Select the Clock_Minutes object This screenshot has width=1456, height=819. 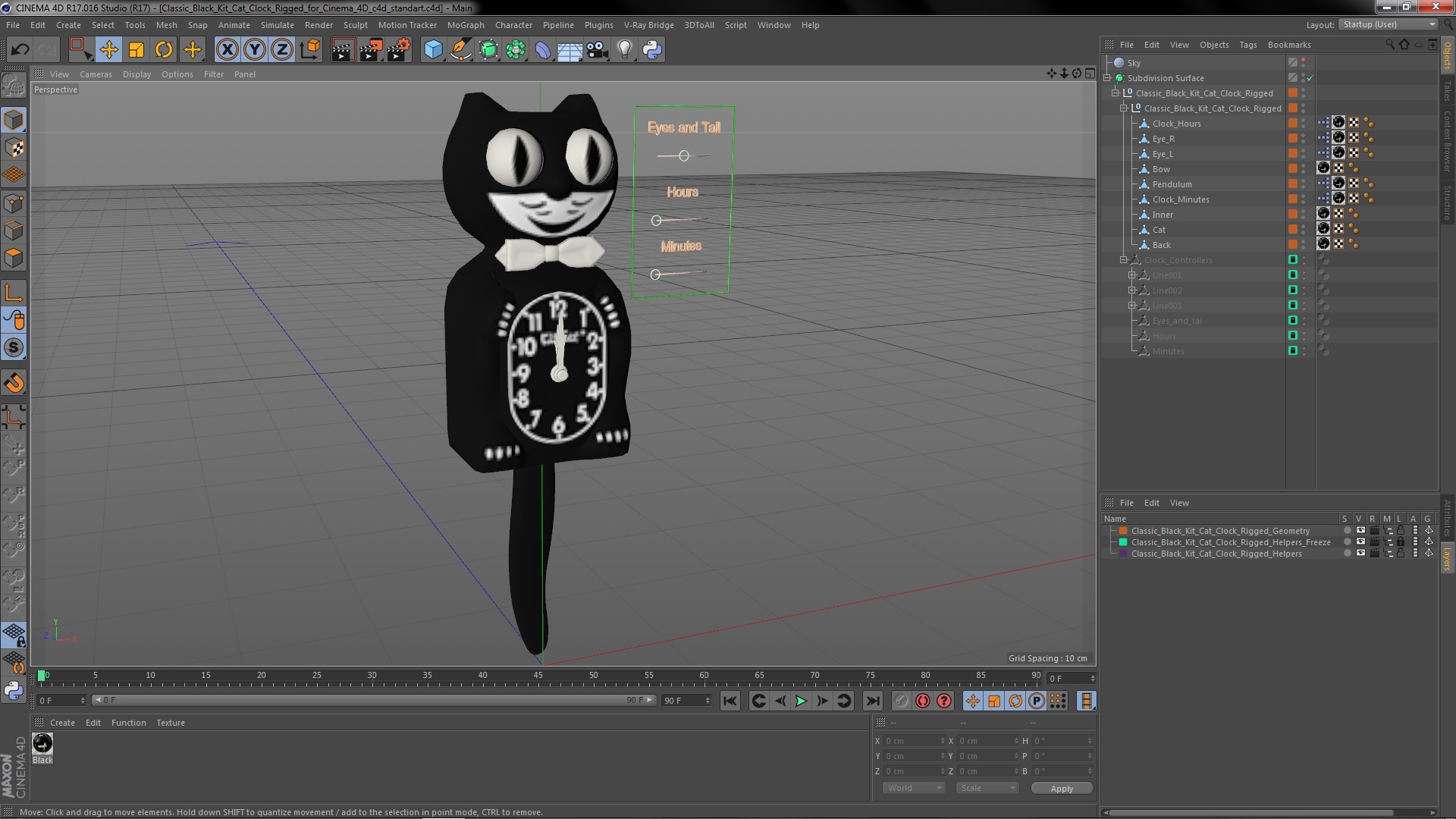click(x=1181, y=199)
